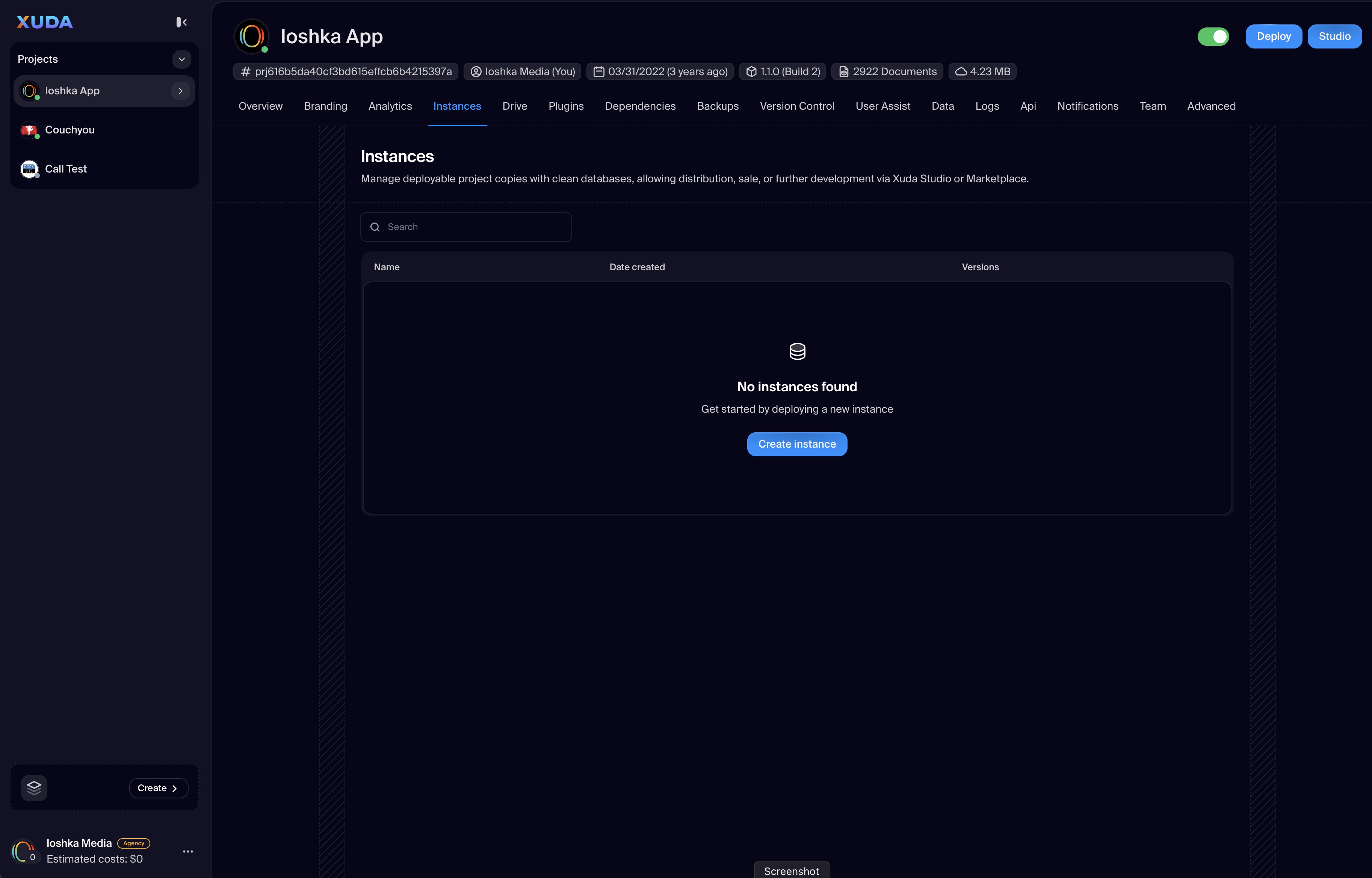Click the layers stack icon in sidebar
The image size is (1372, 878).
34,788
